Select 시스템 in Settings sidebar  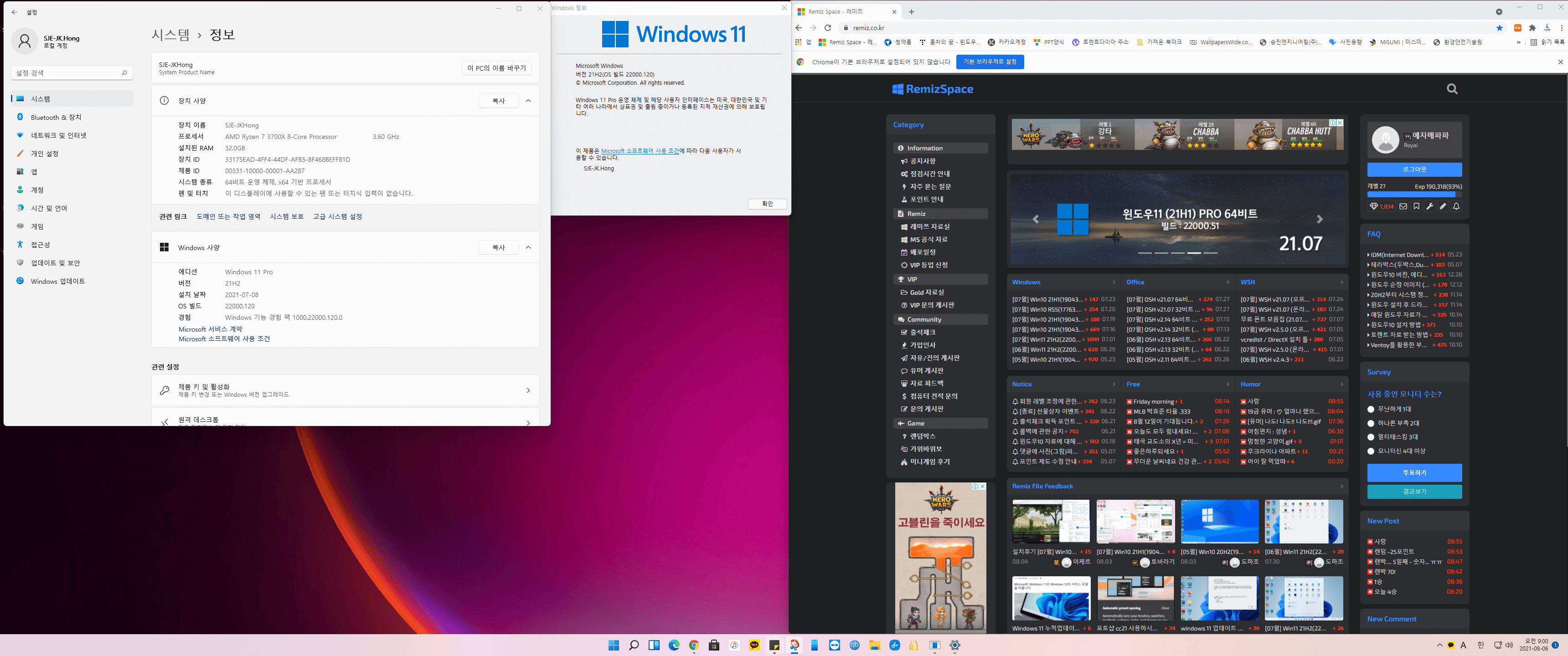72,98
